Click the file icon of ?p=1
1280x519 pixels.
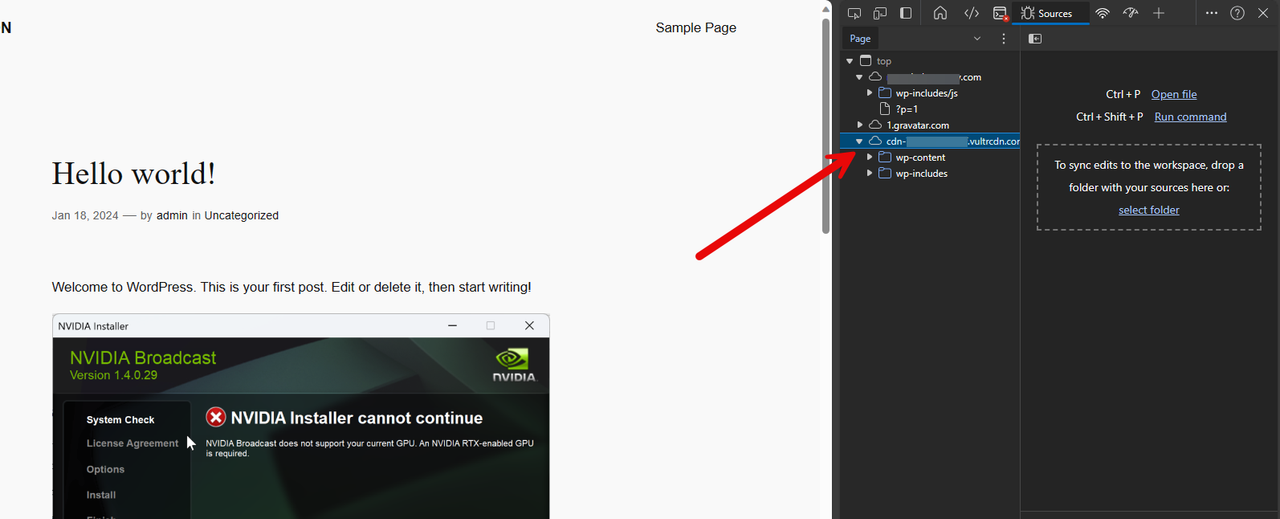click(885, 109)
